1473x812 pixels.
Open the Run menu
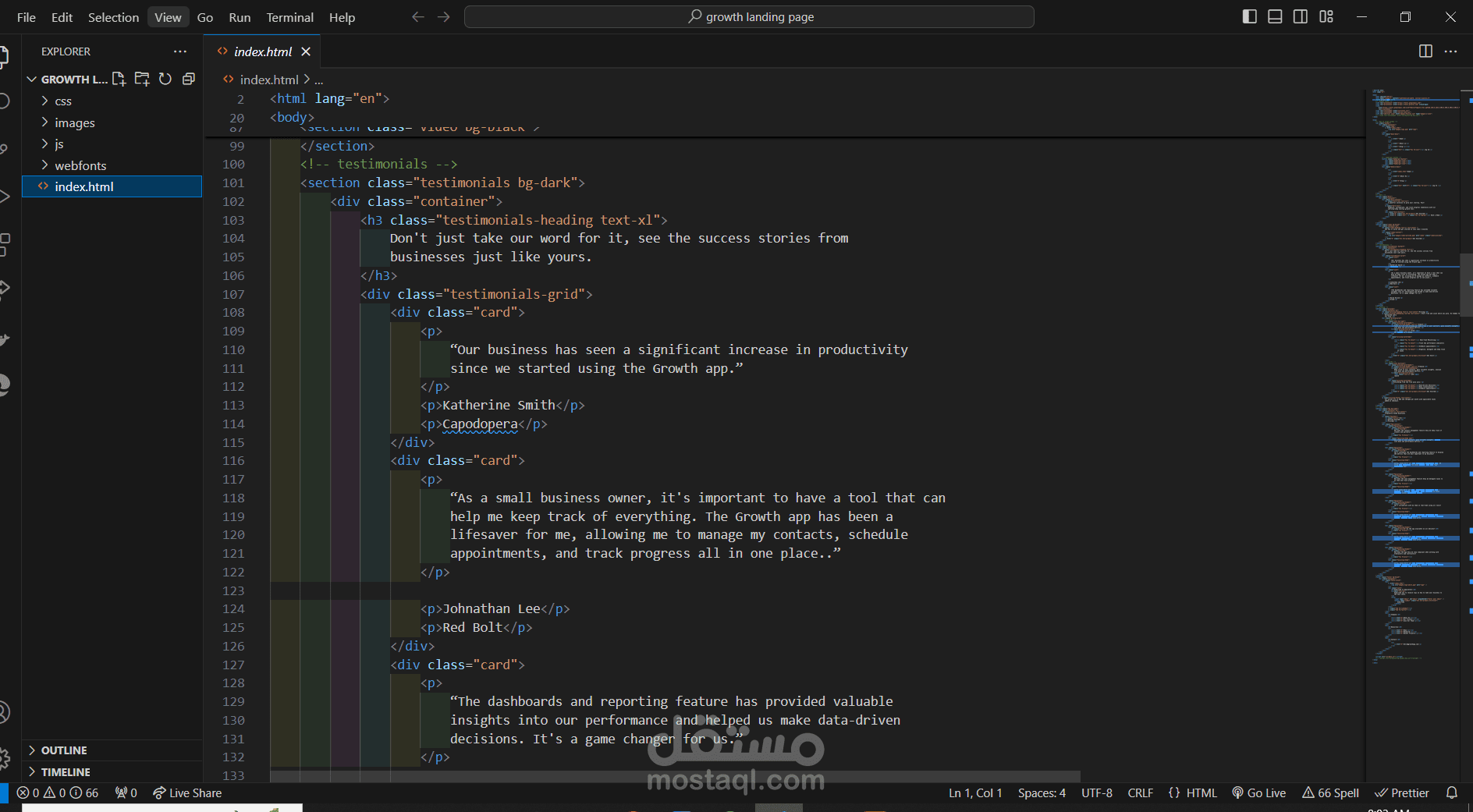[x=240, y=17]
